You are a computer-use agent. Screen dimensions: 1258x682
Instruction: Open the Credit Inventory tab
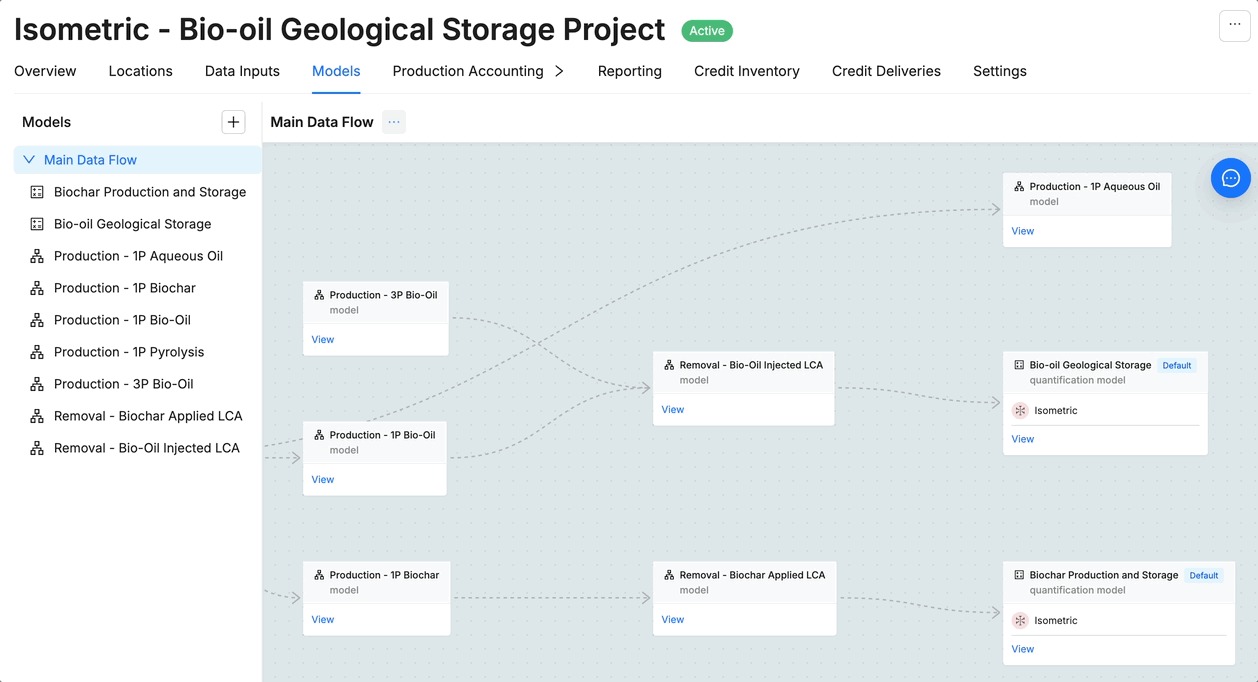pyautogui.click(x=746, y=71)
